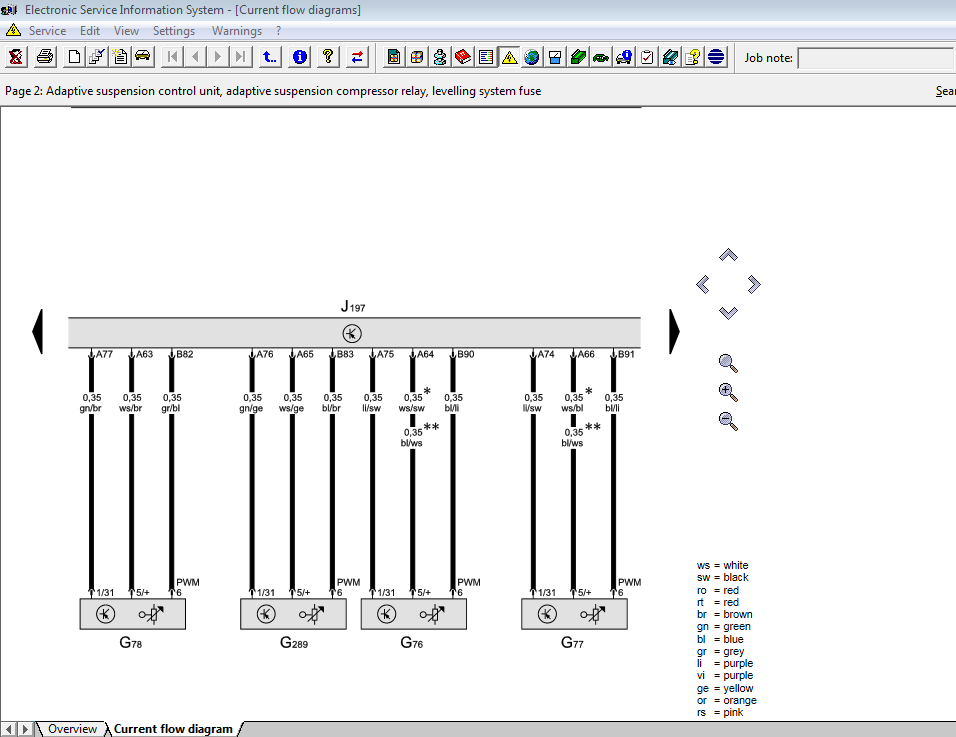Image resolution: width=956 pixels, height=737 pixels.
Task: Click the G77 sensor component box
Action: coord(574,614)
